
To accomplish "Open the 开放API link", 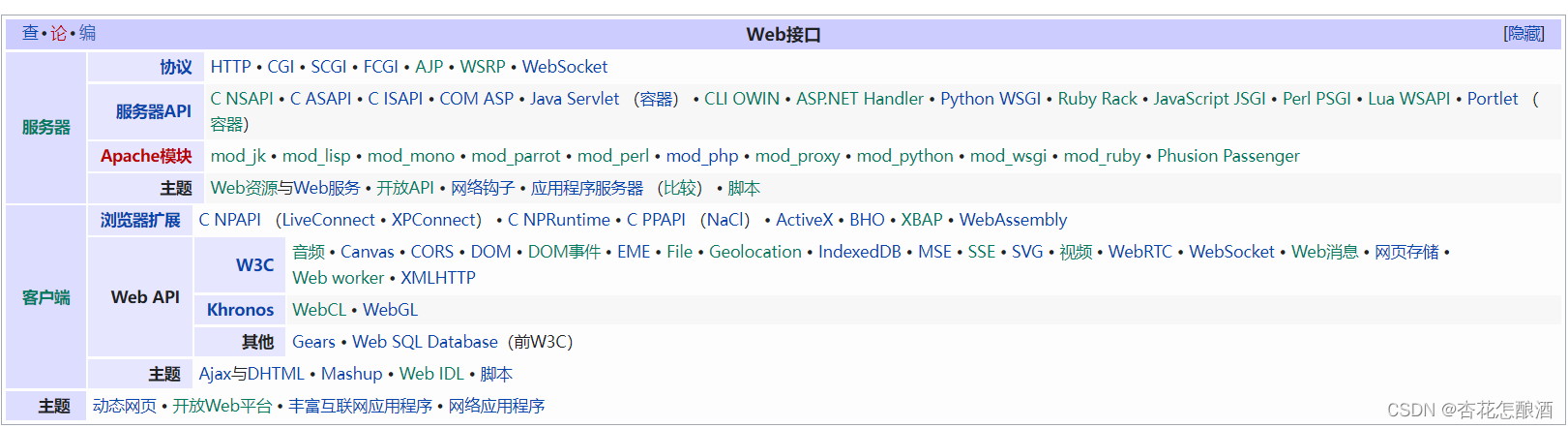I will pyautogui.click(x=405, y=188).
